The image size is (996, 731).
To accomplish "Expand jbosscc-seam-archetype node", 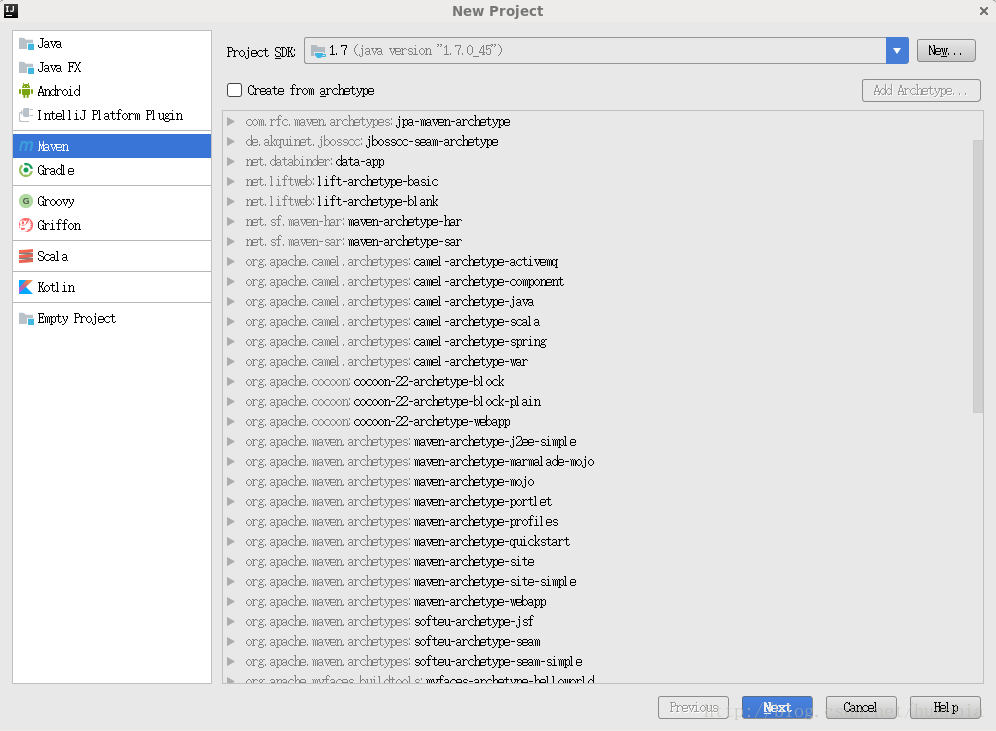I will 231,142.
